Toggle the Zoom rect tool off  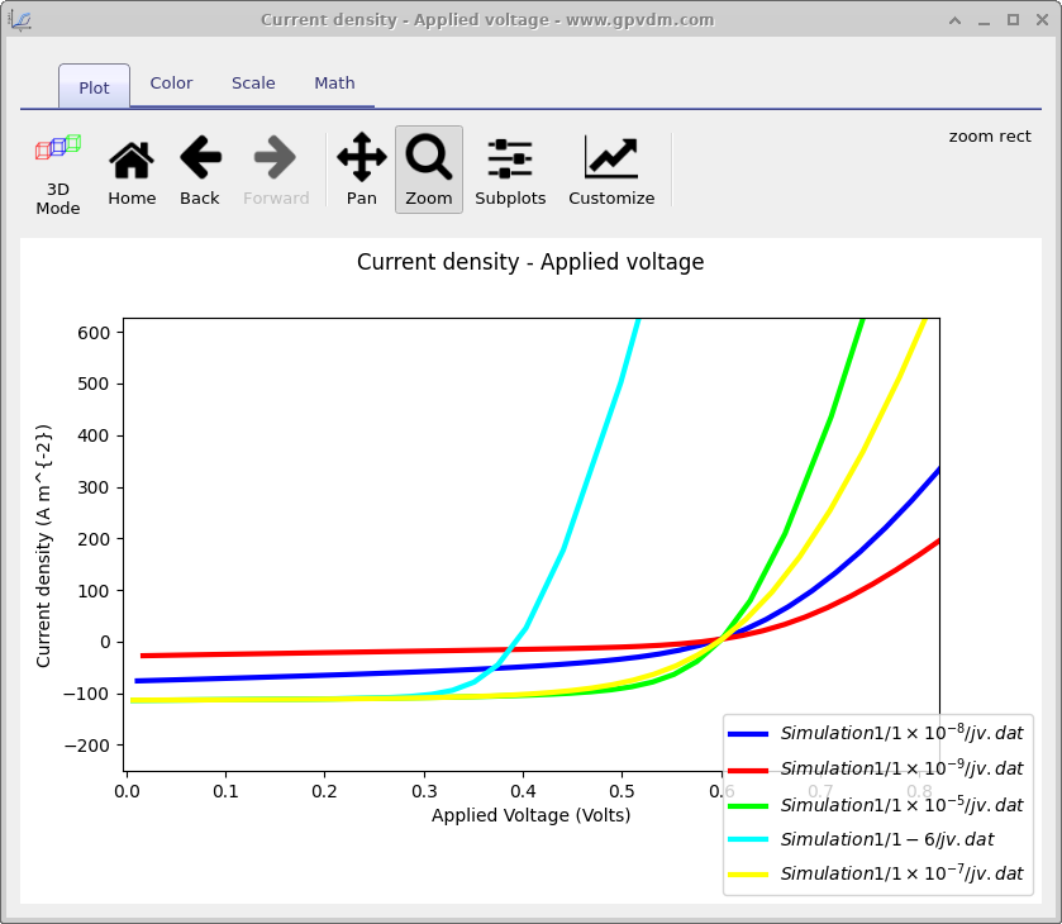coord(428,170)
